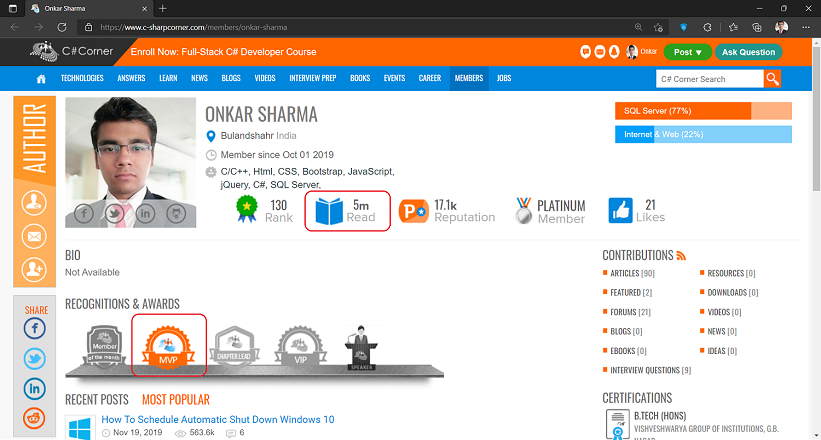Image resolution: width=821 pixels, height=440 pixels.
Task: Open the Jobs menu item
Action: 504,78
